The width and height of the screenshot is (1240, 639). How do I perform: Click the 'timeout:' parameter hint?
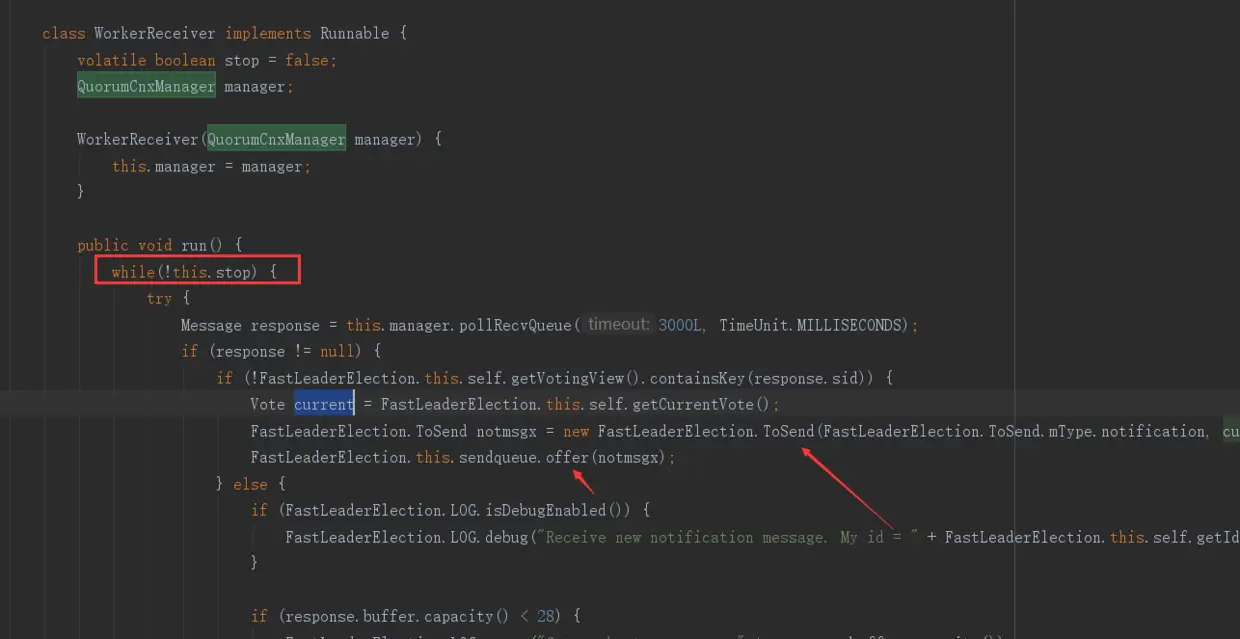618,324
